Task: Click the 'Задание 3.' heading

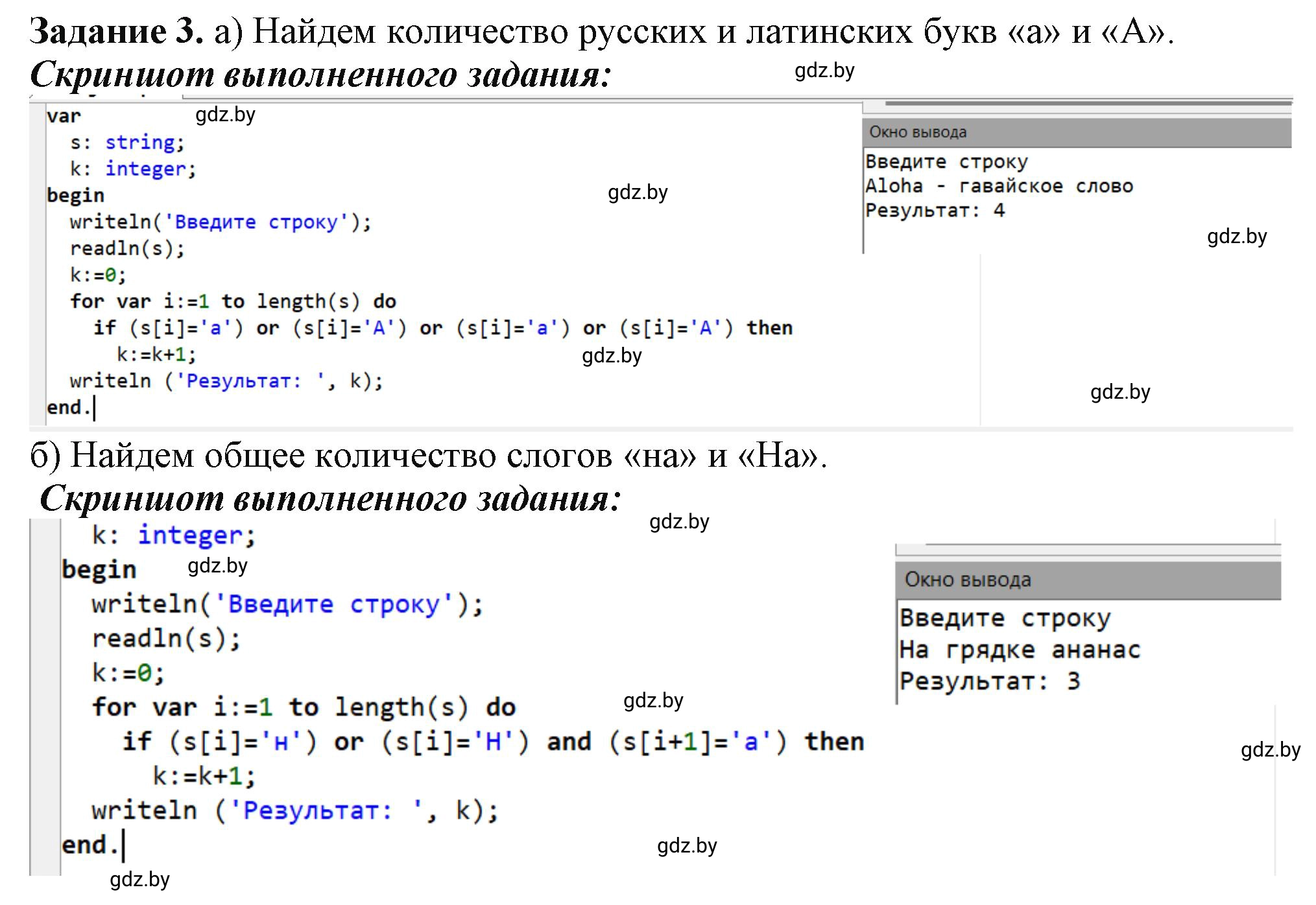Action: (x=117, y=30)
